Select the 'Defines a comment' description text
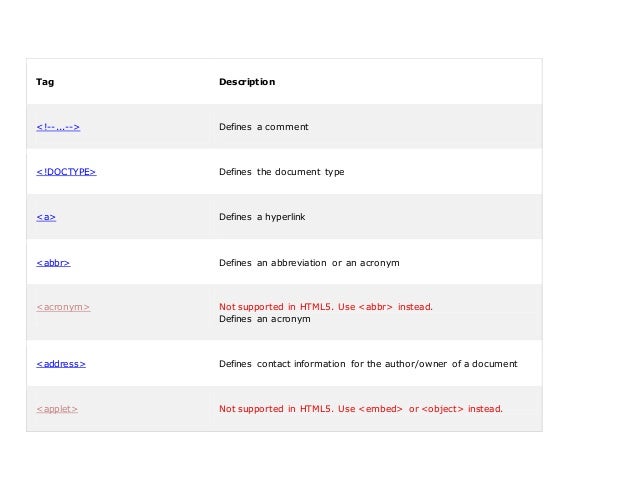Screen dimensions: 638x493 264,127
